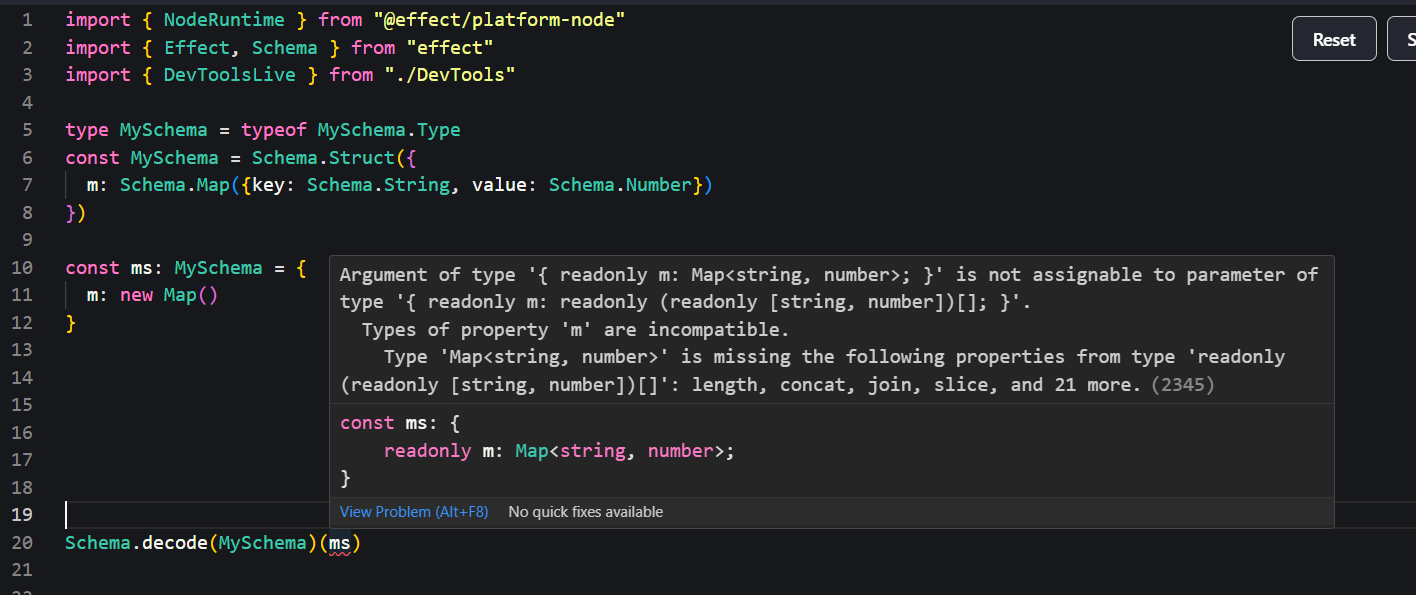The image size is (1416, 595).
Task: Click the partially visible button beside Reset
Action: point(1403,39)
